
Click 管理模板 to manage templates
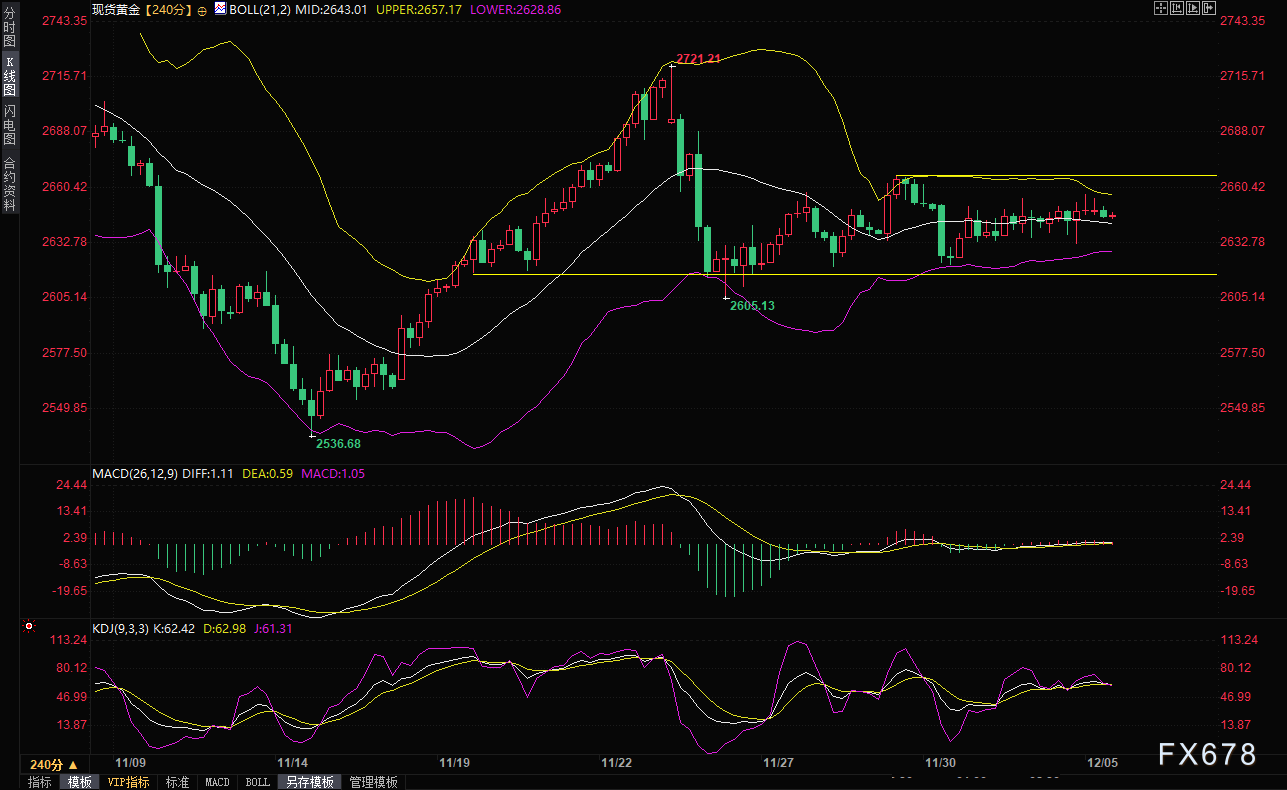click(x=373, y=782)
